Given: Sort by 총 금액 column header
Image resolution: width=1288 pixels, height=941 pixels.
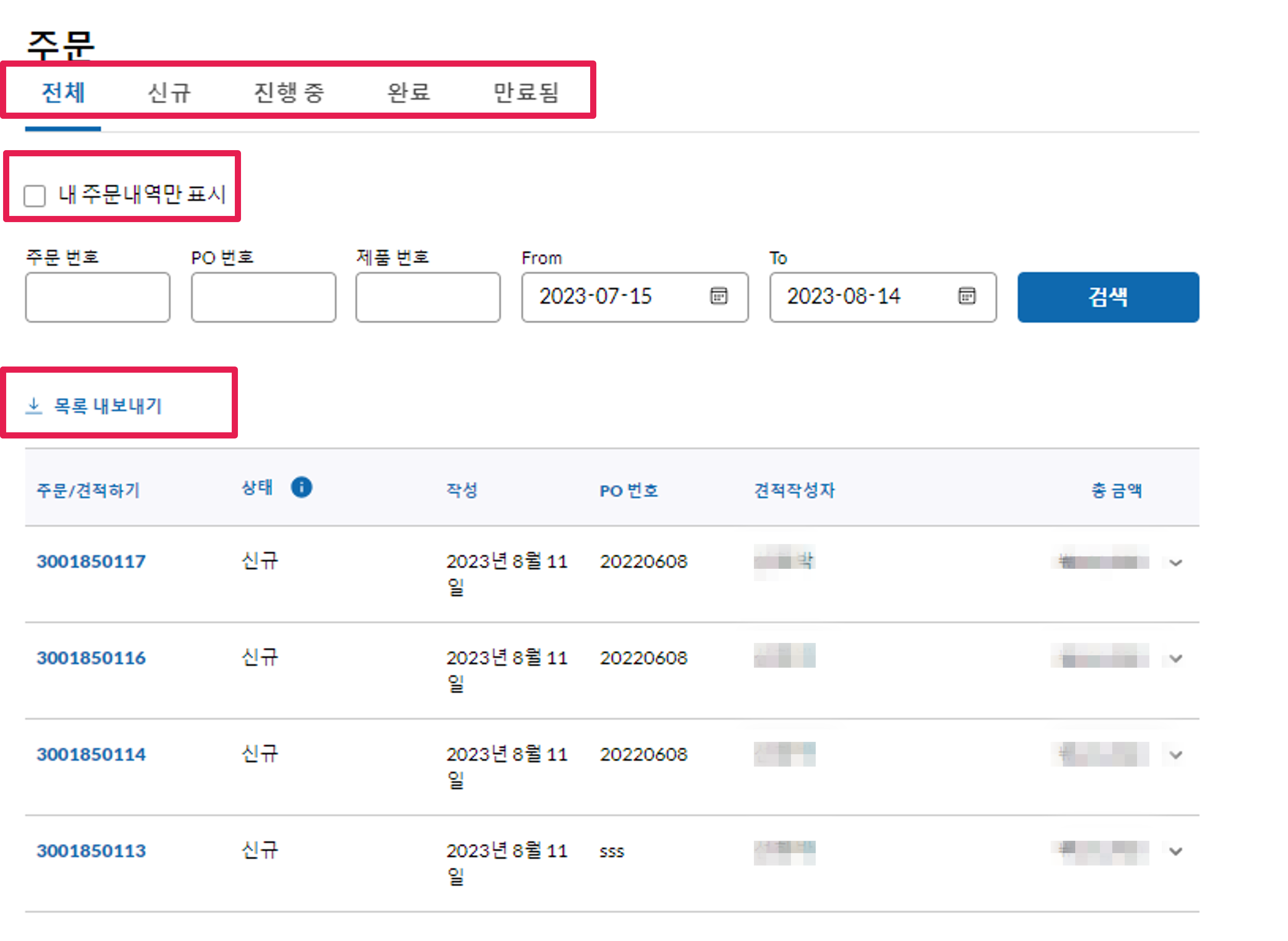Looking at the screenshot, I should point(1116,491).
